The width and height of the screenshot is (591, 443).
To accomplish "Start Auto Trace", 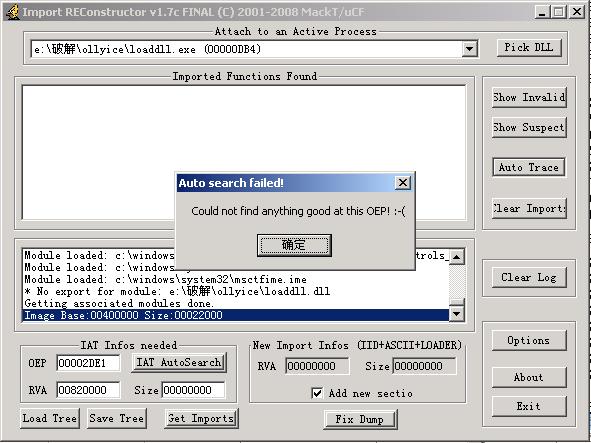I will (x=528, y=167).
